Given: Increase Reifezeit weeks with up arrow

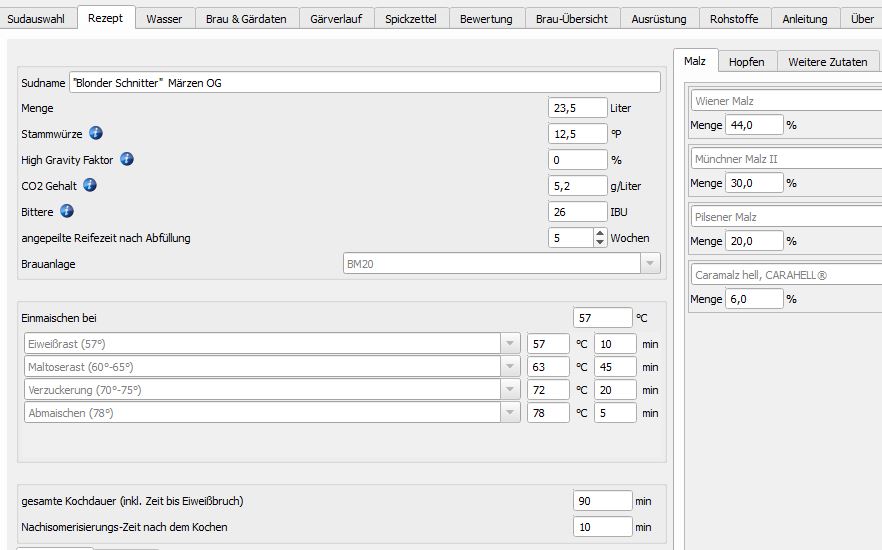Looking at the screenshot, I should tap(600, 233).
